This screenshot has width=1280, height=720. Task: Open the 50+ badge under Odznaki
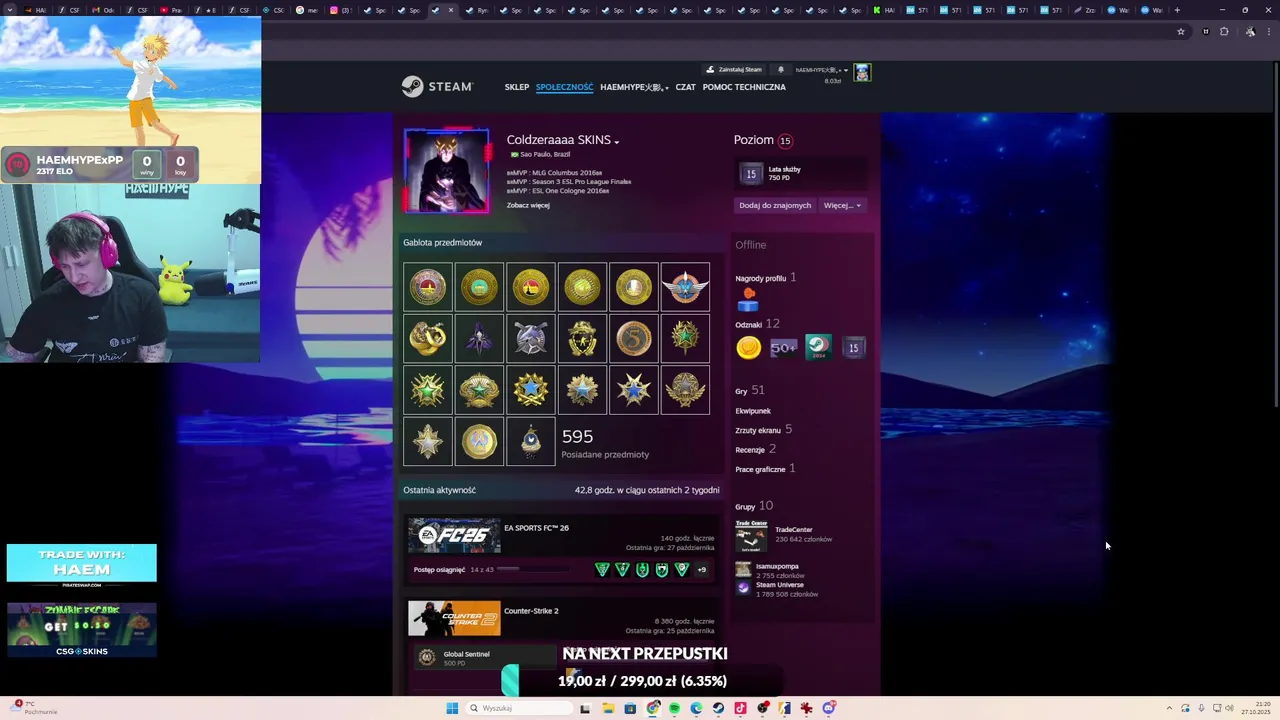[783, 348]
